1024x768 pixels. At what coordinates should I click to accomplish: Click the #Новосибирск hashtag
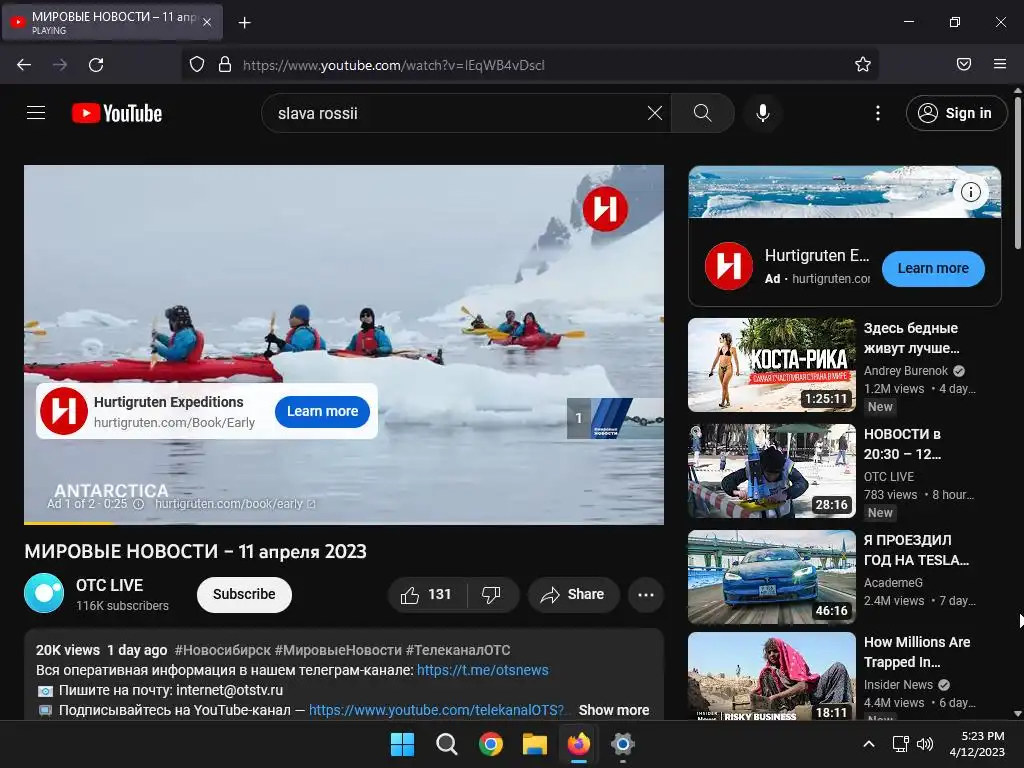pos(223,650)
